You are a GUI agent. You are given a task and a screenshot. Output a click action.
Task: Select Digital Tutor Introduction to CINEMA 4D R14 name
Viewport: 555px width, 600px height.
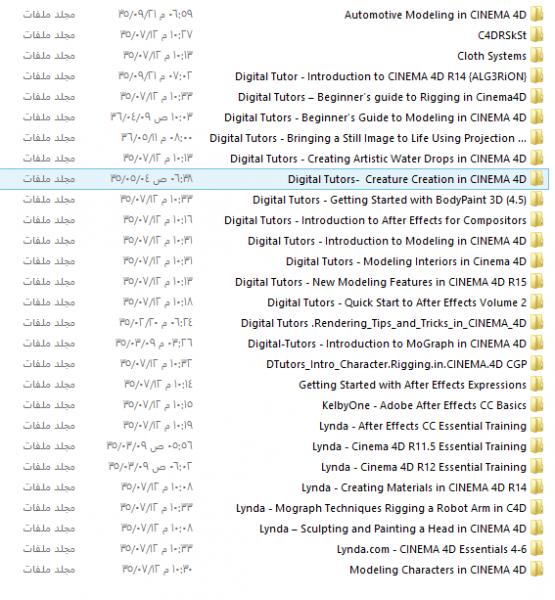pyautogui.click(x=381, y=77)
